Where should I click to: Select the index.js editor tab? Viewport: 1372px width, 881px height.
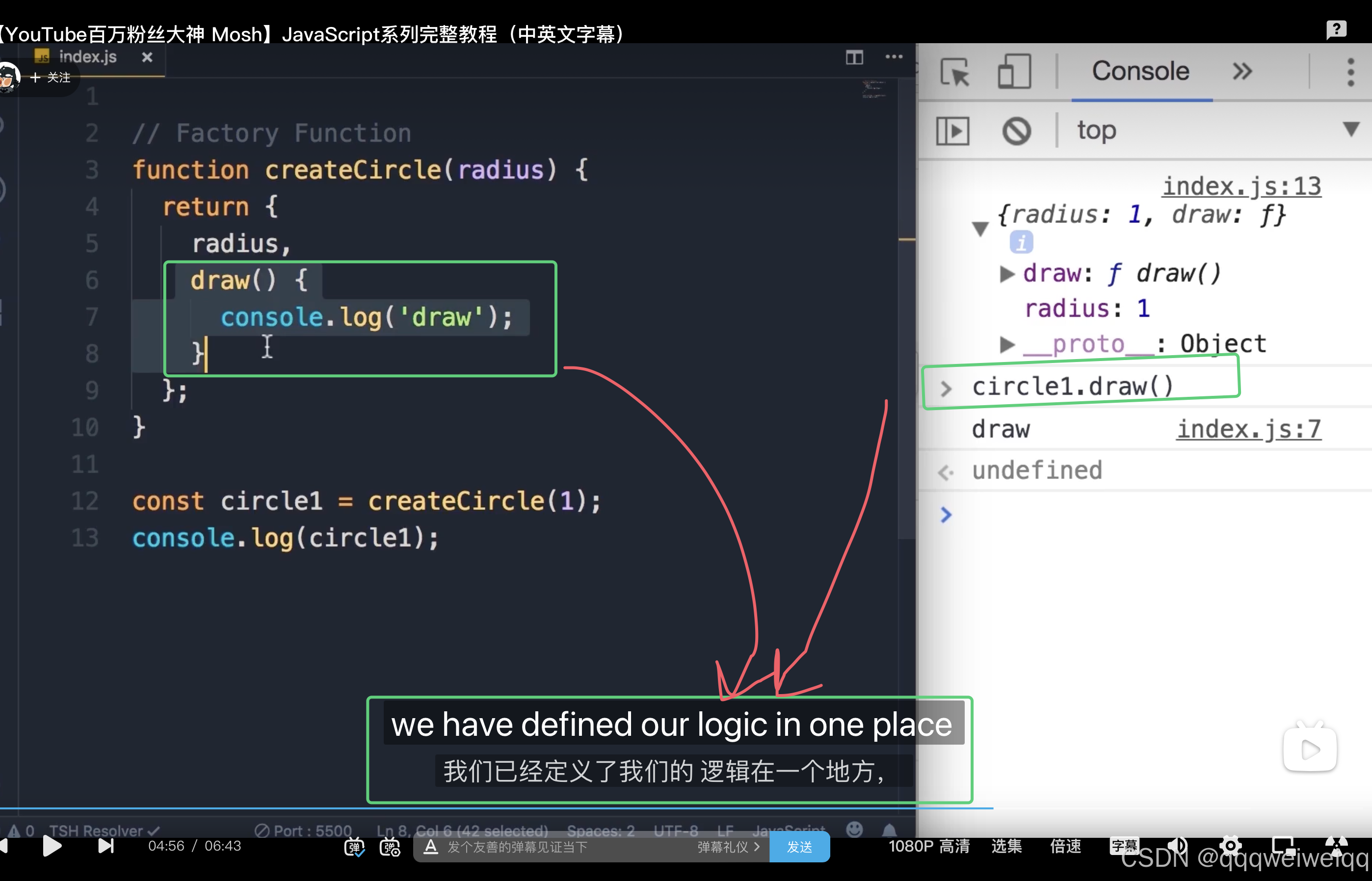tap(87, 56)
